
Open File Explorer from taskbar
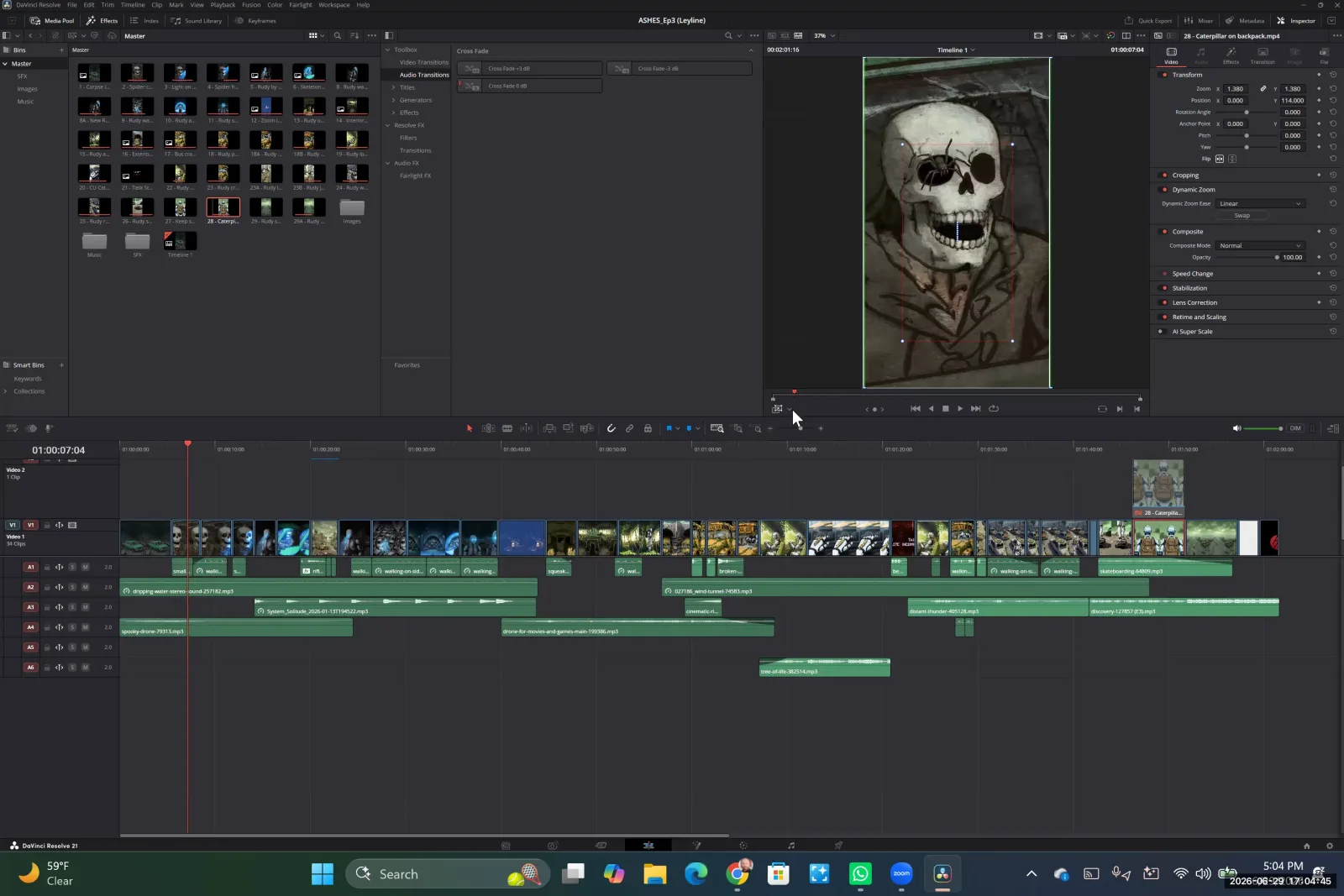[655, 874]
